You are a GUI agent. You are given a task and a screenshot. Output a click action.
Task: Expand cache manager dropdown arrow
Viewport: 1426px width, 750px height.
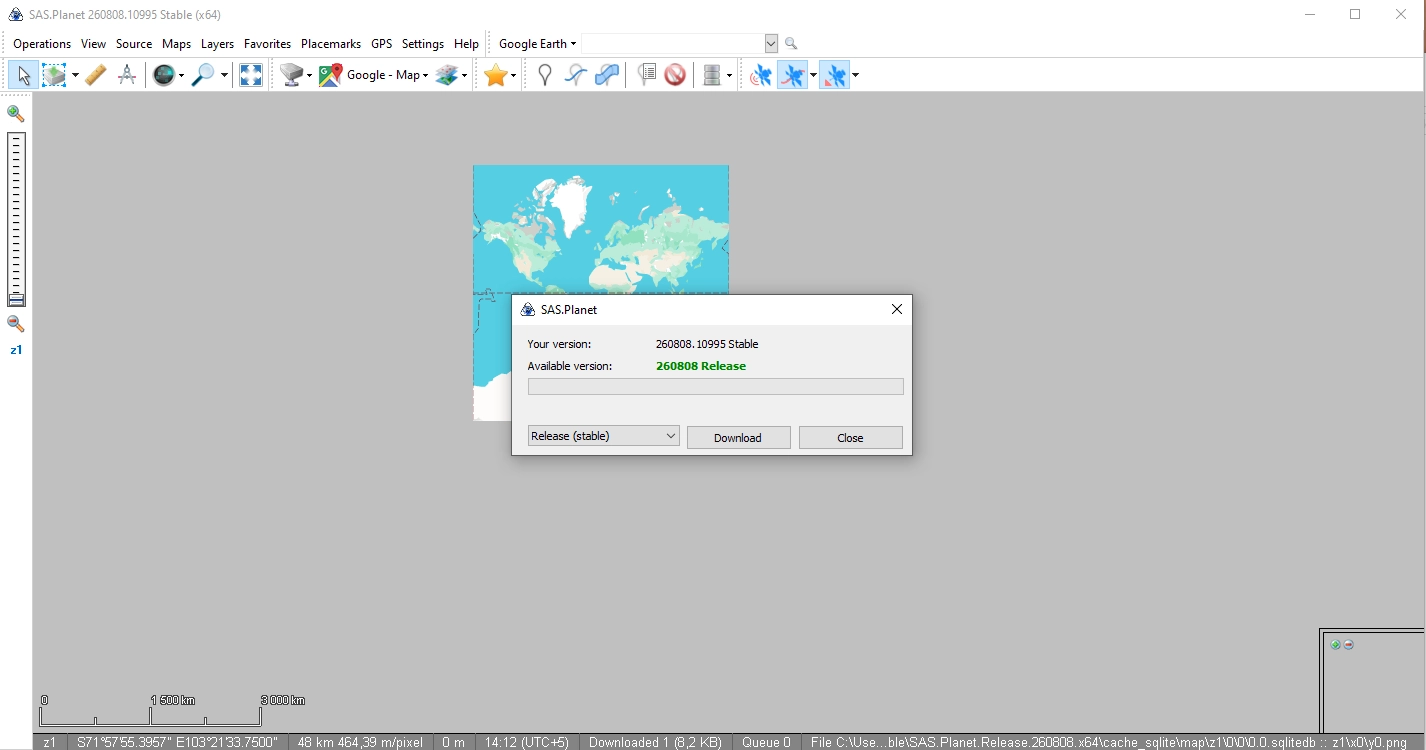(x=729, y=75)
